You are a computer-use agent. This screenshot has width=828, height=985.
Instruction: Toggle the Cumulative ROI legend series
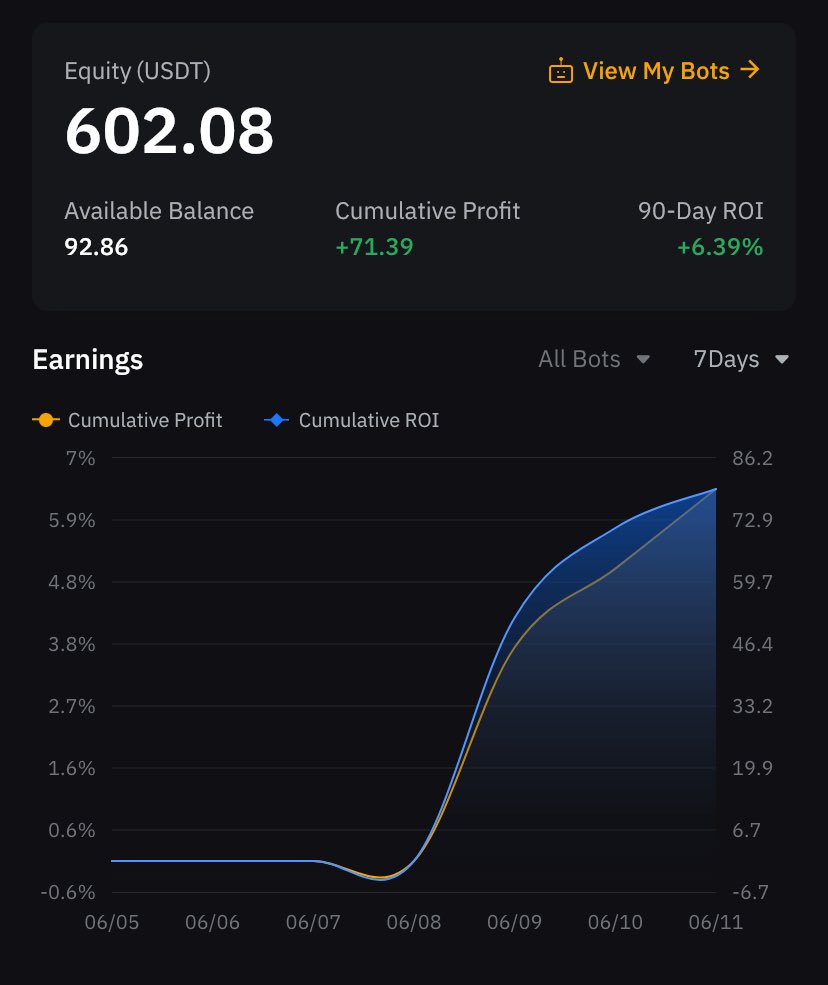point(351,420)
